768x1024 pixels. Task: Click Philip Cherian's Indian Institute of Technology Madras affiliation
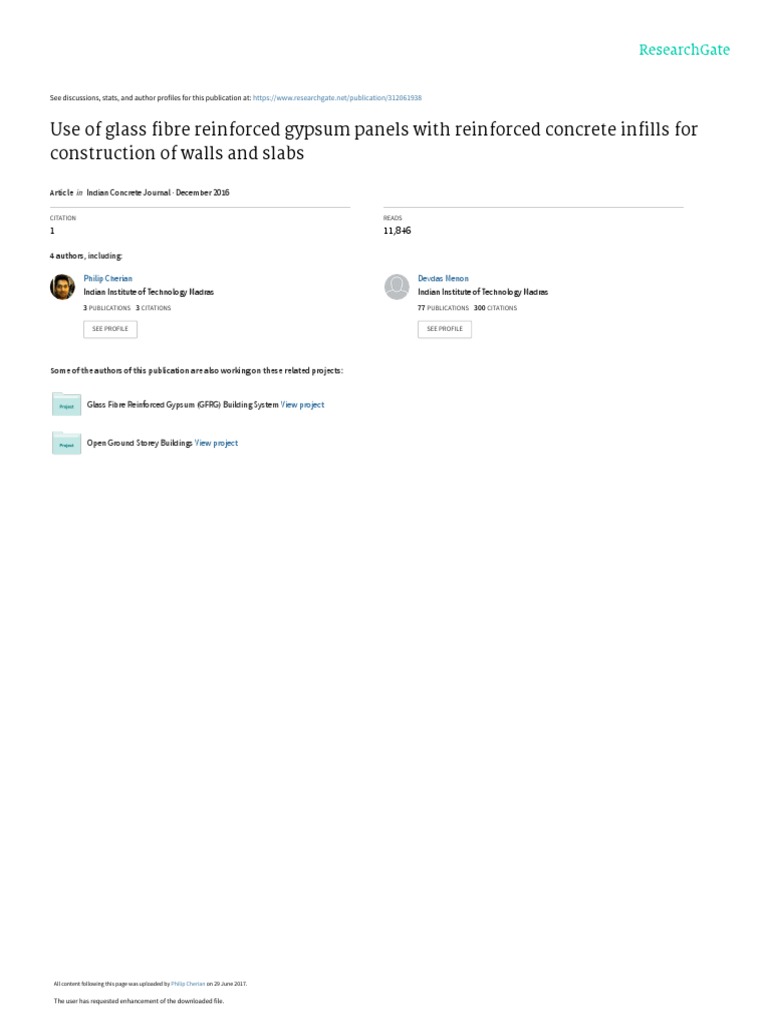coord(148,292)
